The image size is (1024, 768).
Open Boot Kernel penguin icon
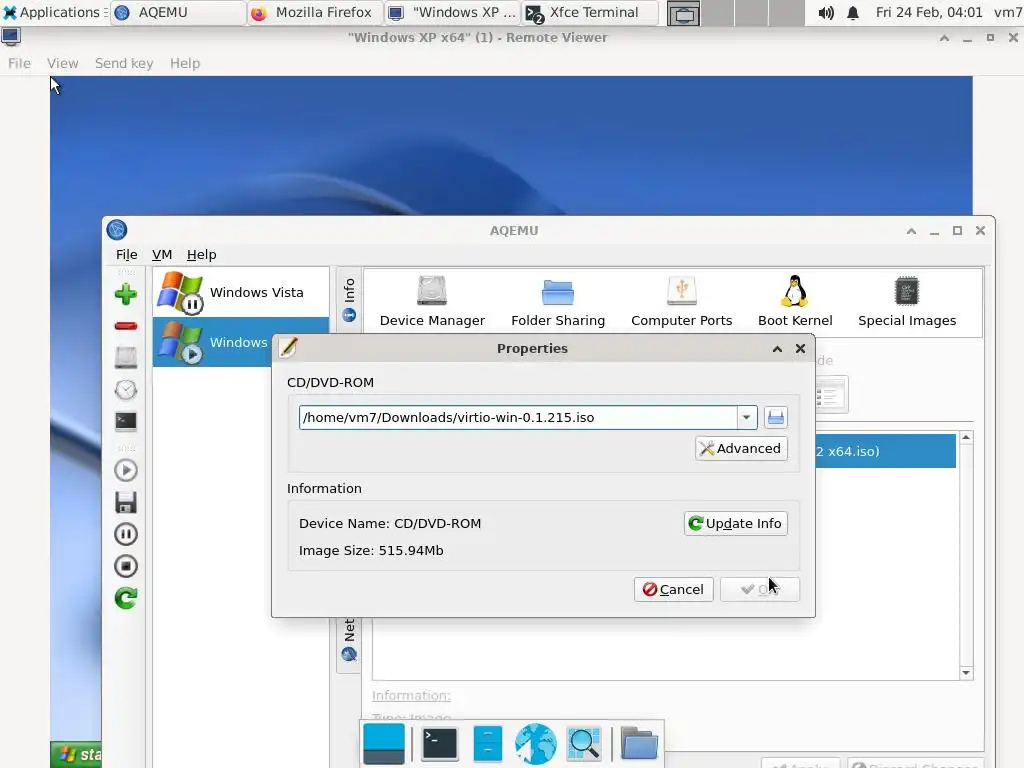point(795,301)
